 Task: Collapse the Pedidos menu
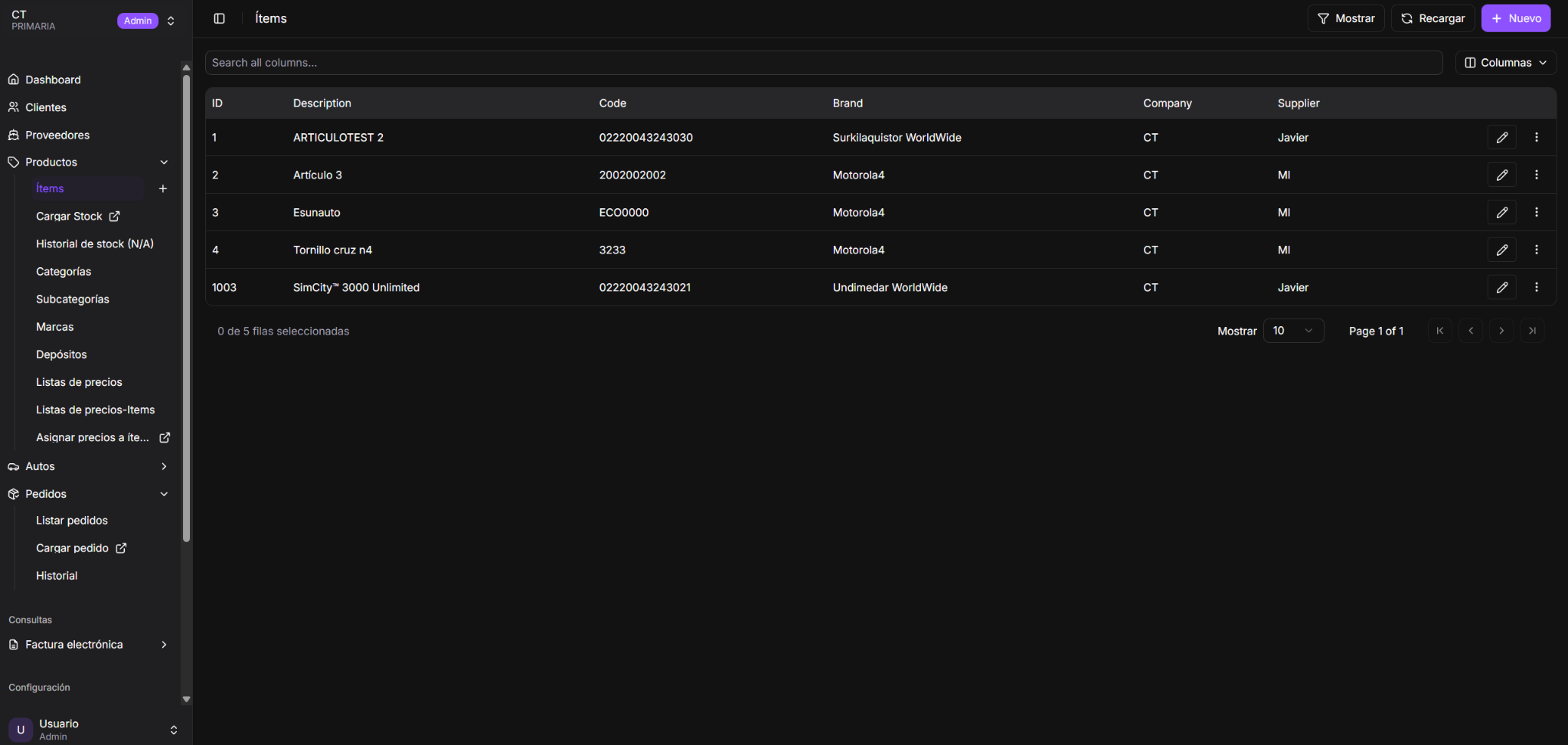pos(164,494)
